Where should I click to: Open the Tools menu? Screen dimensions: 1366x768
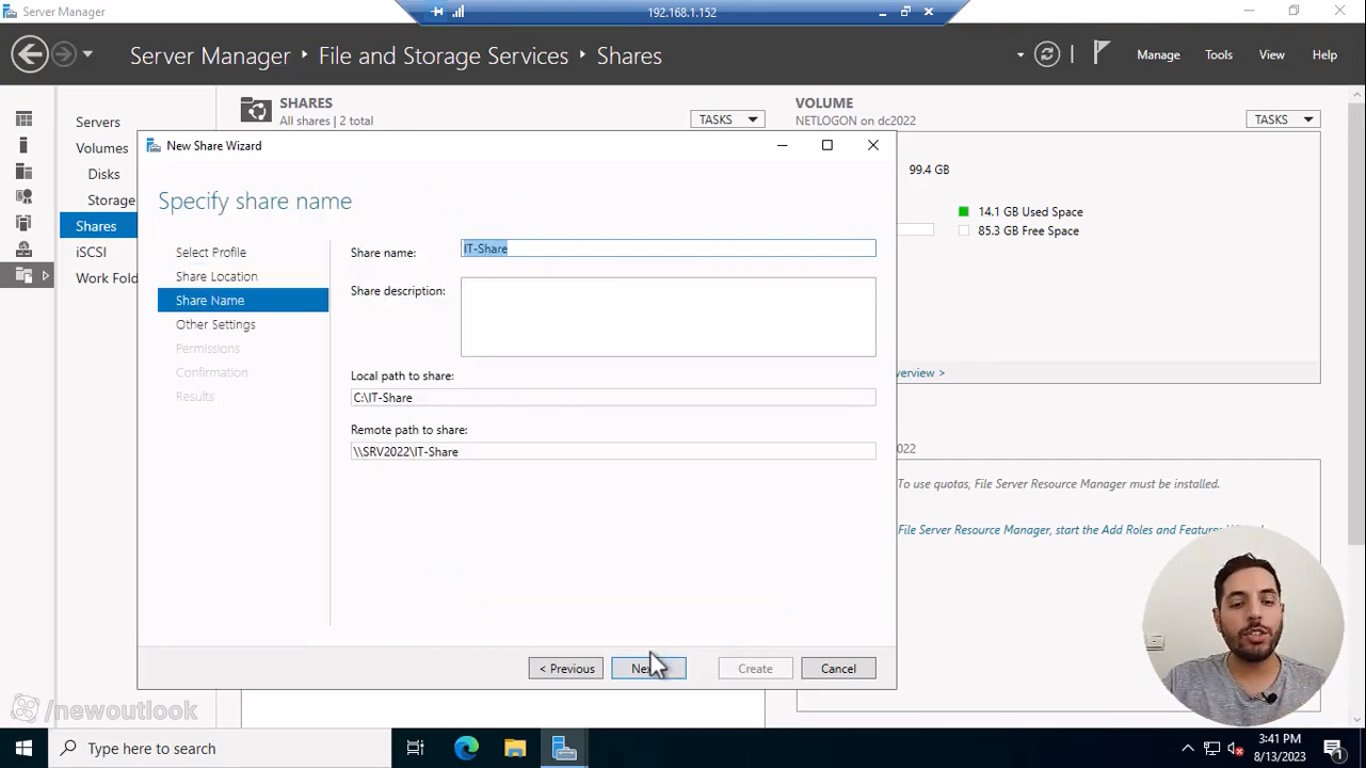(x=1219, y=55)
